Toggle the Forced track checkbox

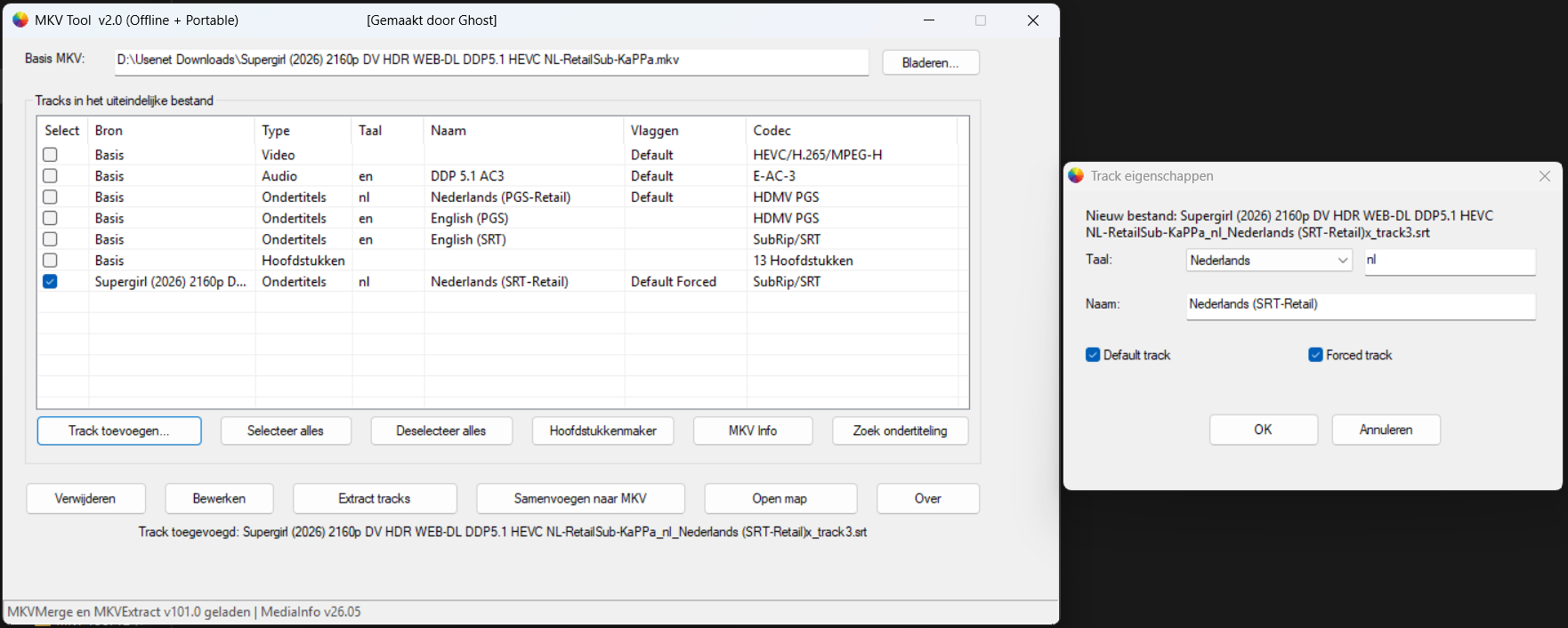pos(1315,355)
